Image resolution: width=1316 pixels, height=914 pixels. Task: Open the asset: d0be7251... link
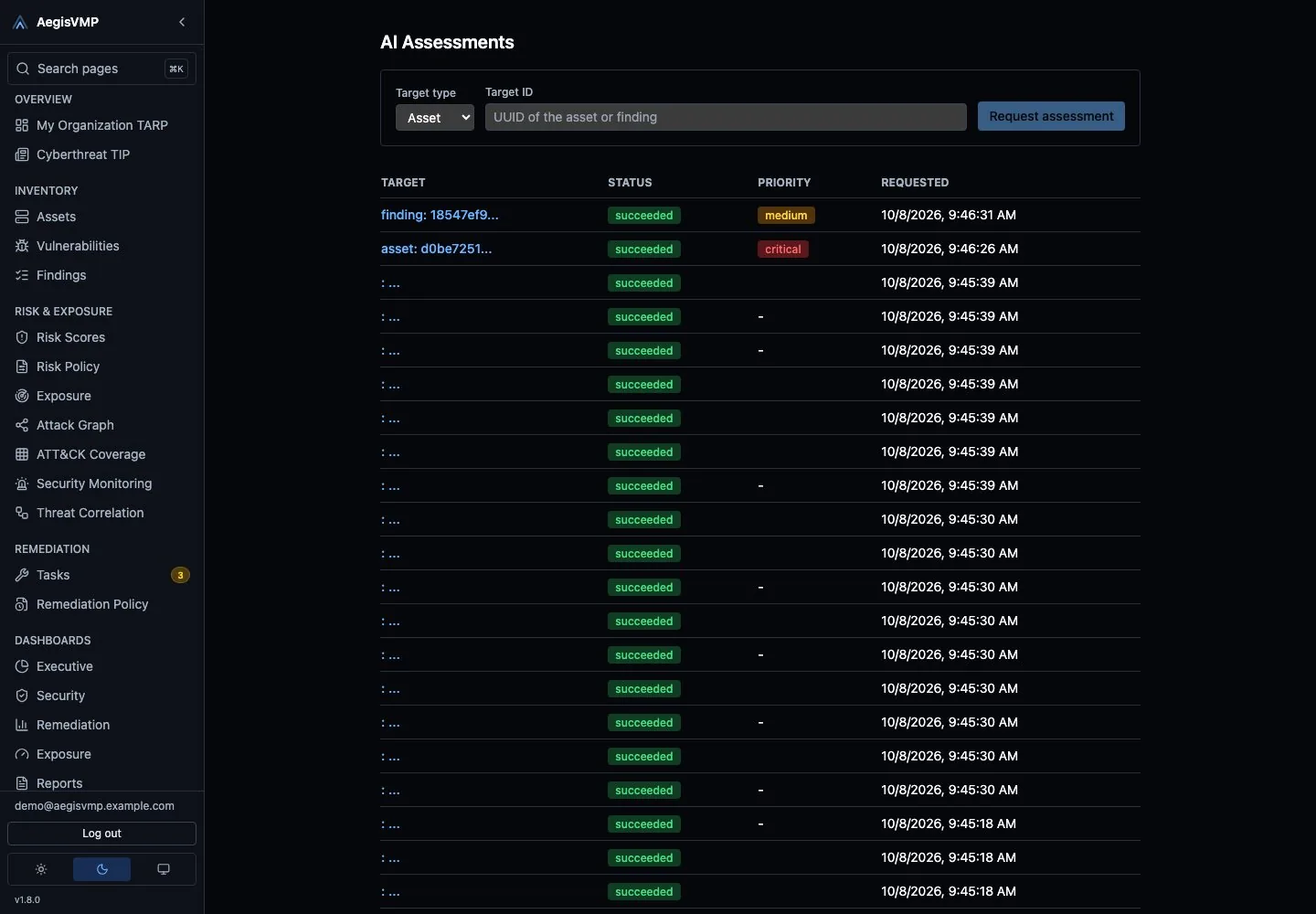(436, 249)
